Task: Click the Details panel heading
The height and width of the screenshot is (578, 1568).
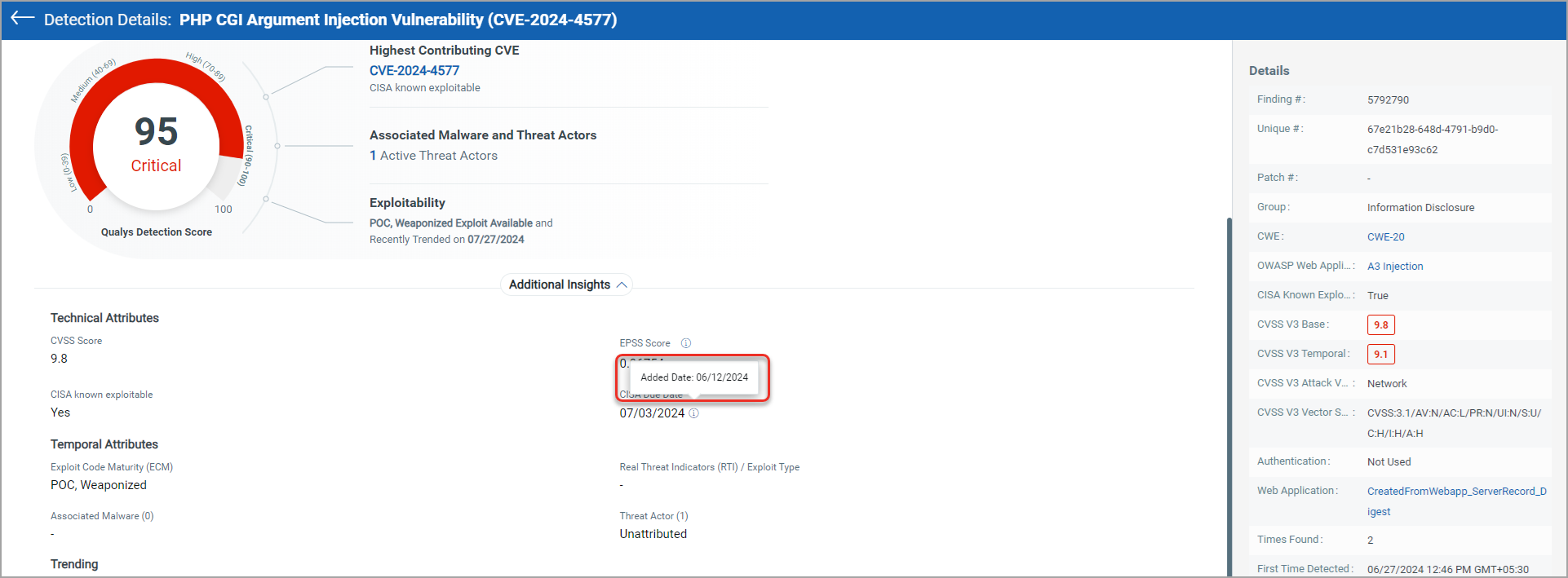Action: [1269, 71]
